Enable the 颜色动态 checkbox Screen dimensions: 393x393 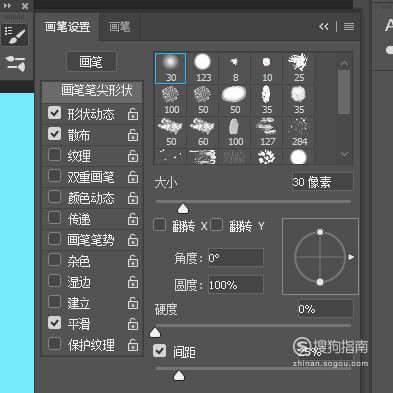point(54,197)
